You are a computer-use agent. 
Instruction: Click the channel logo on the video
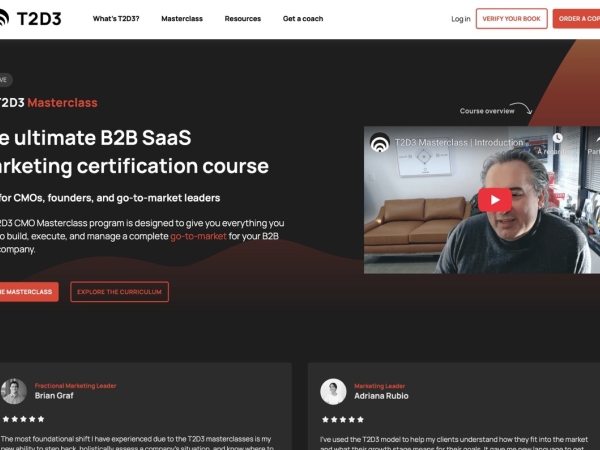(380, 143)
